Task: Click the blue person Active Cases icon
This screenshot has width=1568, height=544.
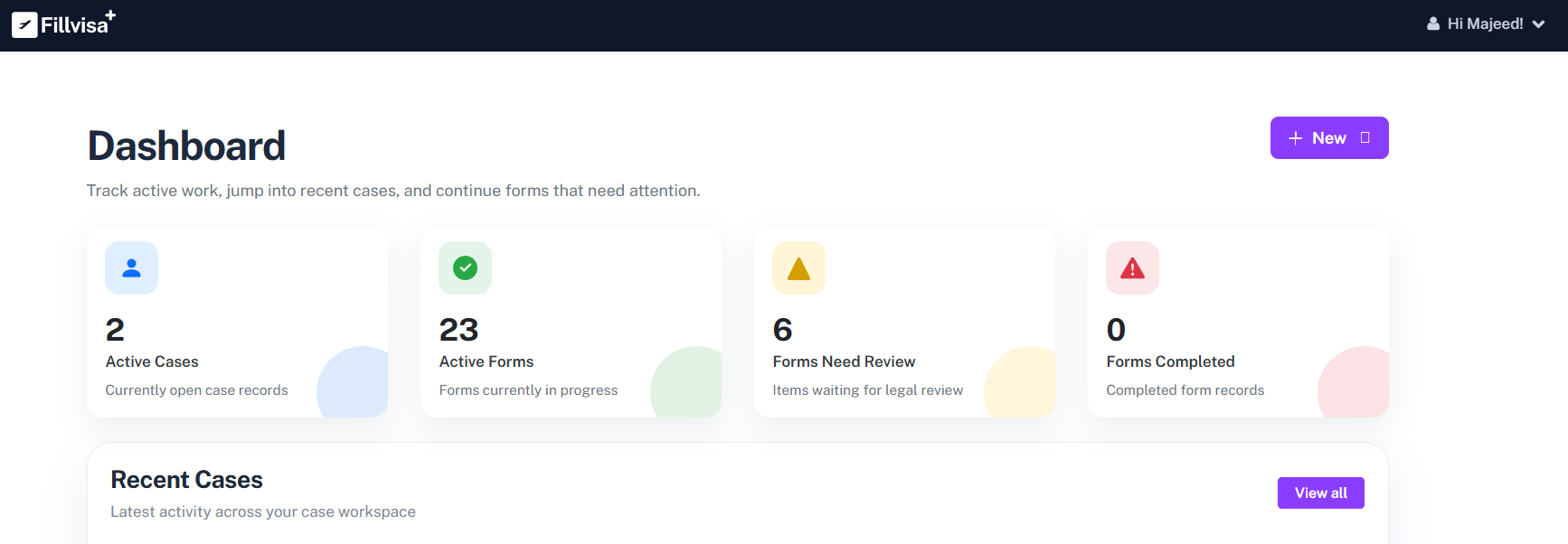Action: click(131, 268)
